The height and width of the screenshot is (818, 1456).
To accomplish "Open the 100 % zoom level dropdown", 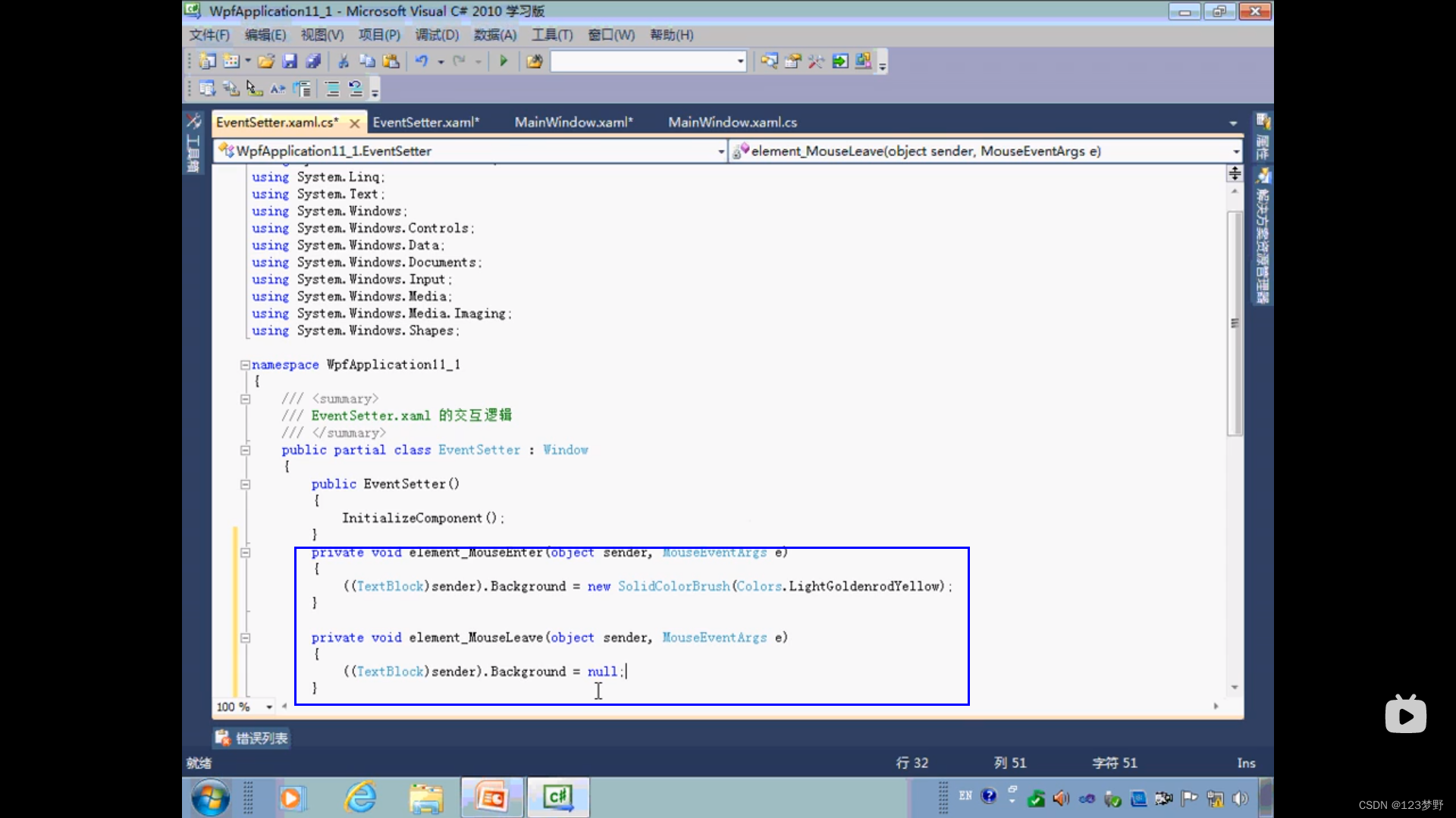I will (x=268, y=707).
